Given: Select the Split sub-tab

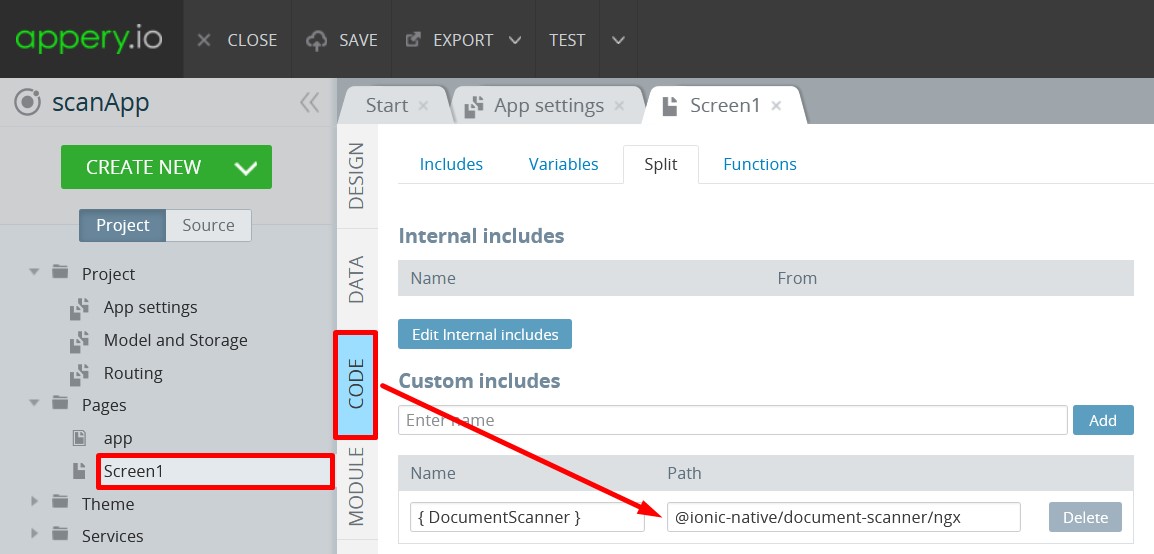Looking at the screenshot, I should (x=661, y=164).
